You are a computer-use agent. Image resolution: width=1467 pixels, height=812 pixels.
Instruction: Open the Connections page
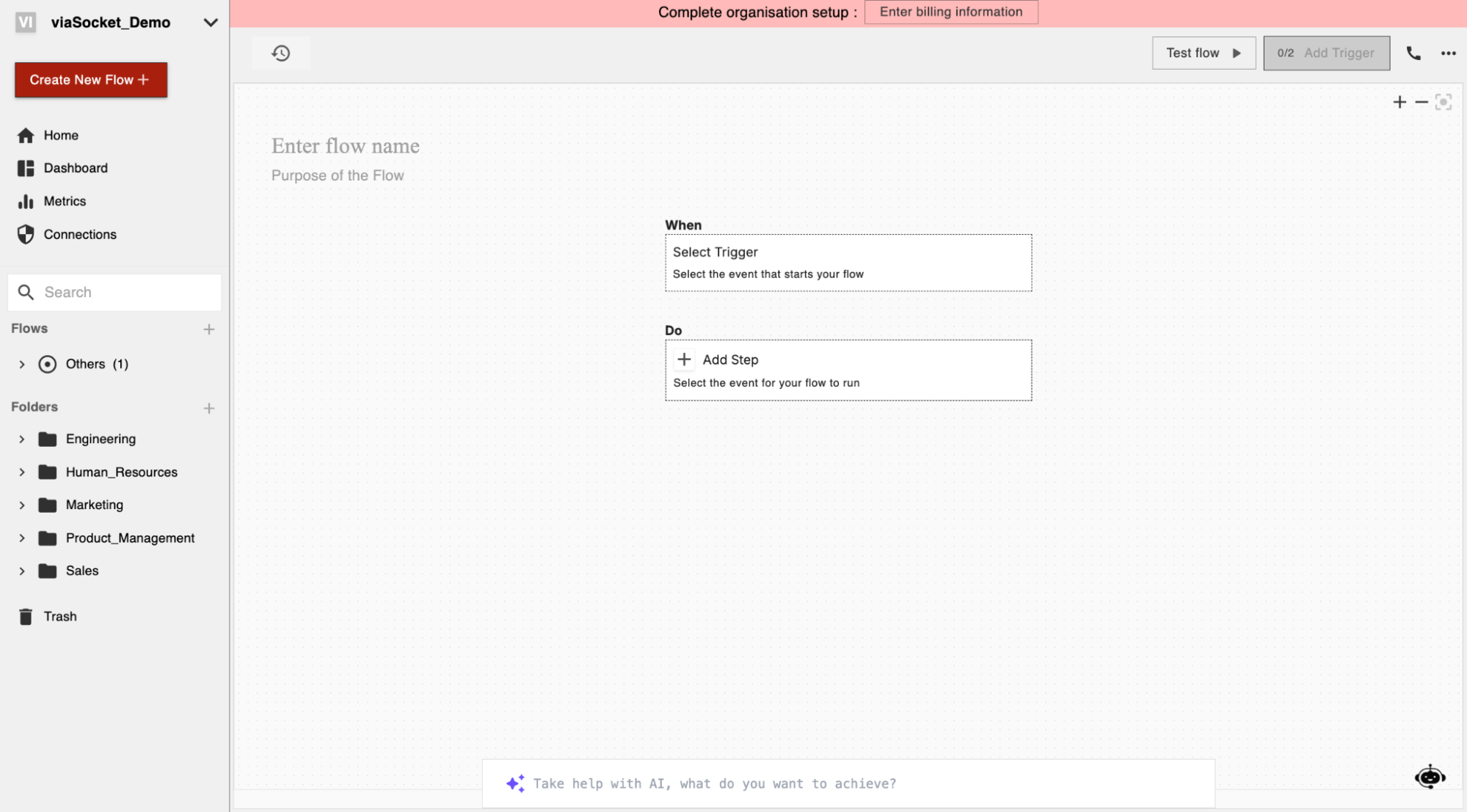tap(79, 235)
